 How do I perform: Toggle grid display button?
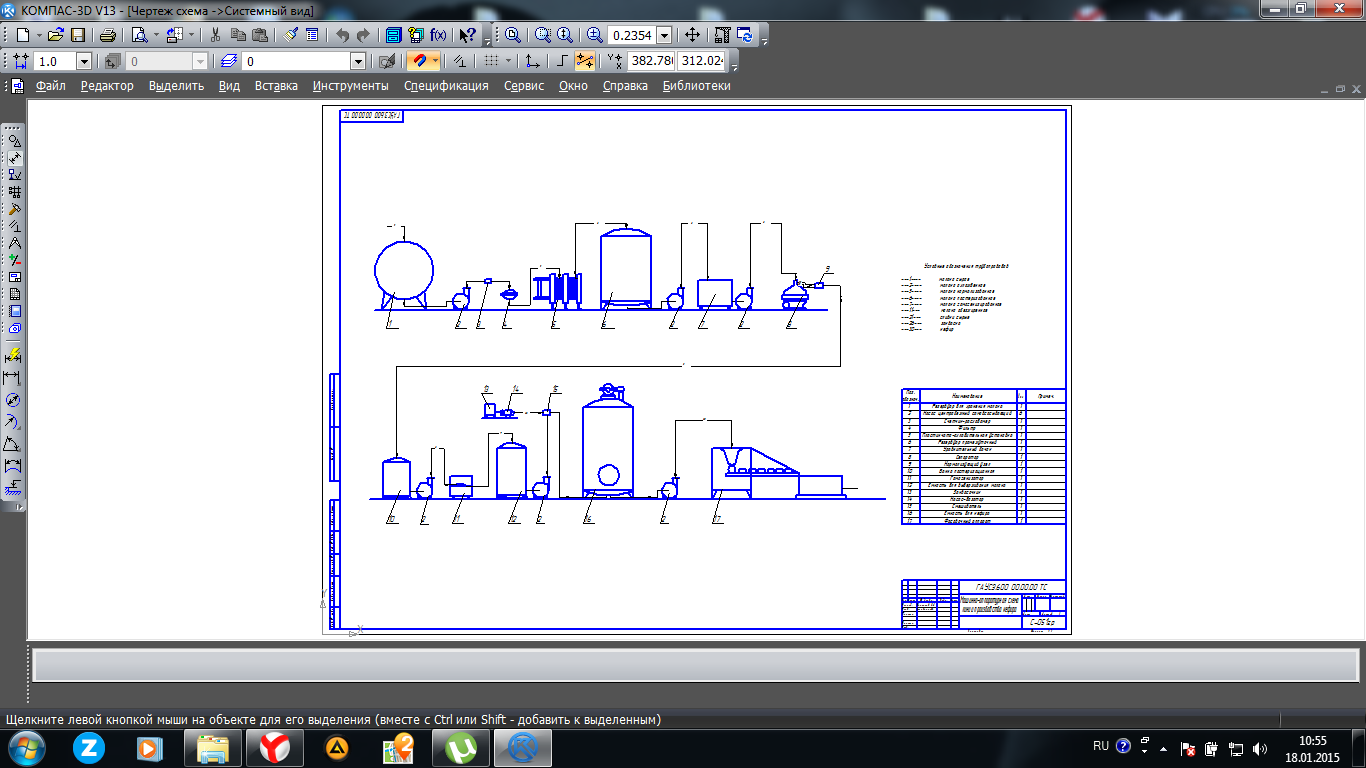(x=491, y=61)
